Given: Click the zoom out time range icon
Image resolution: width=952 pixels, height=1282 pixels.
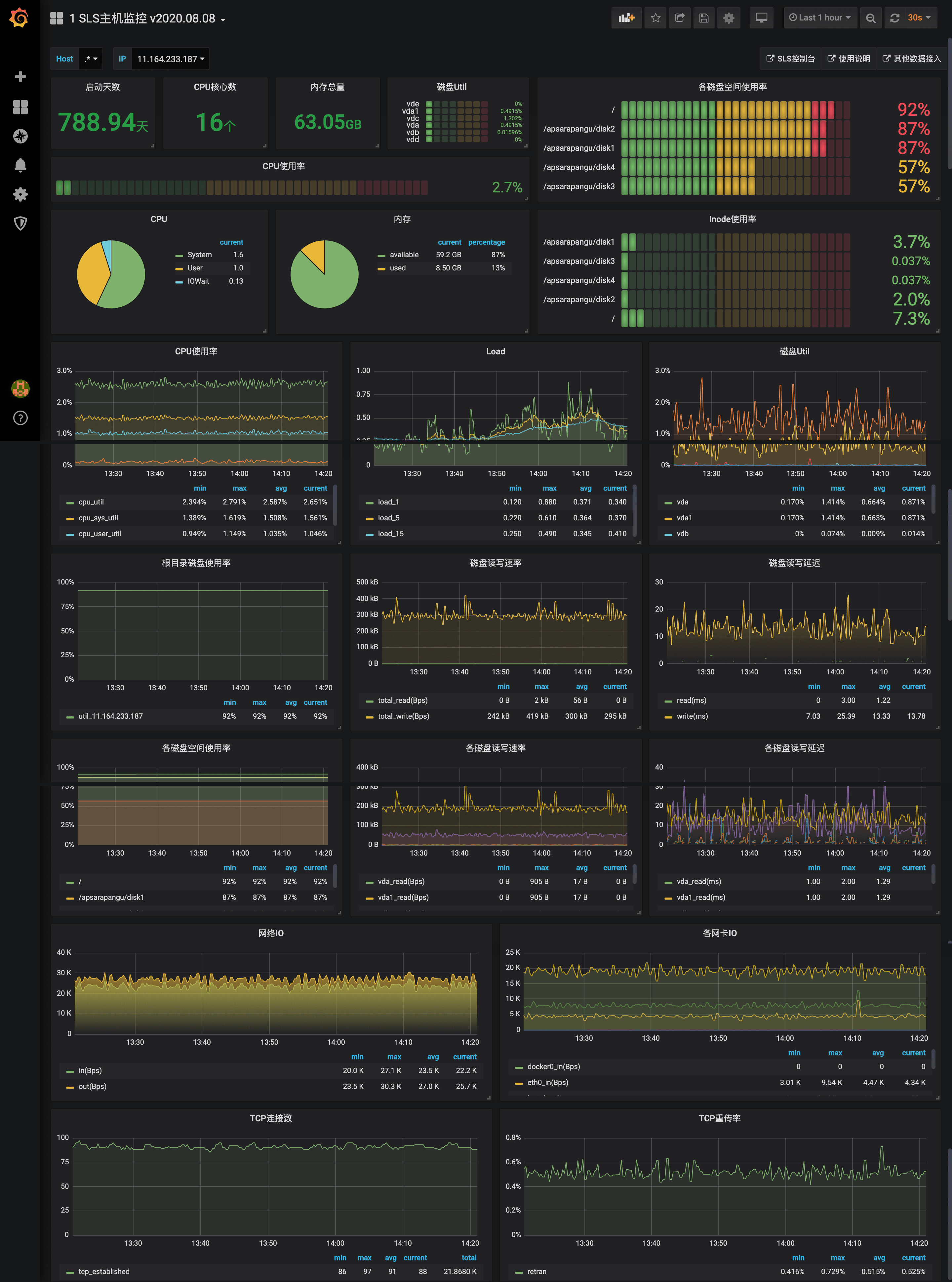Looking at the screenshot, I should 870,18.
